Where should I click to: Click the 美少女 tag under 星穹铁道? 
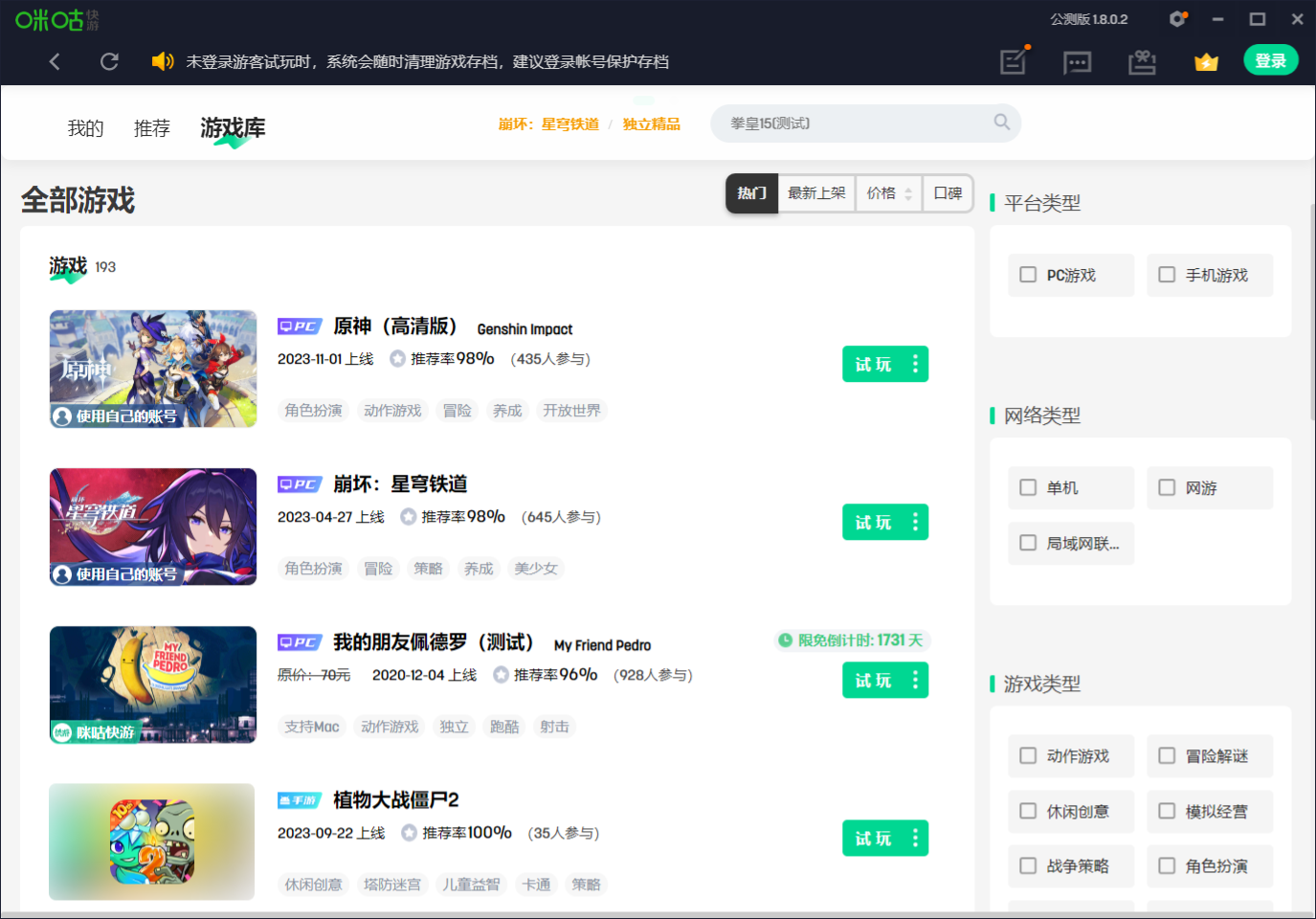pos(536,569)
